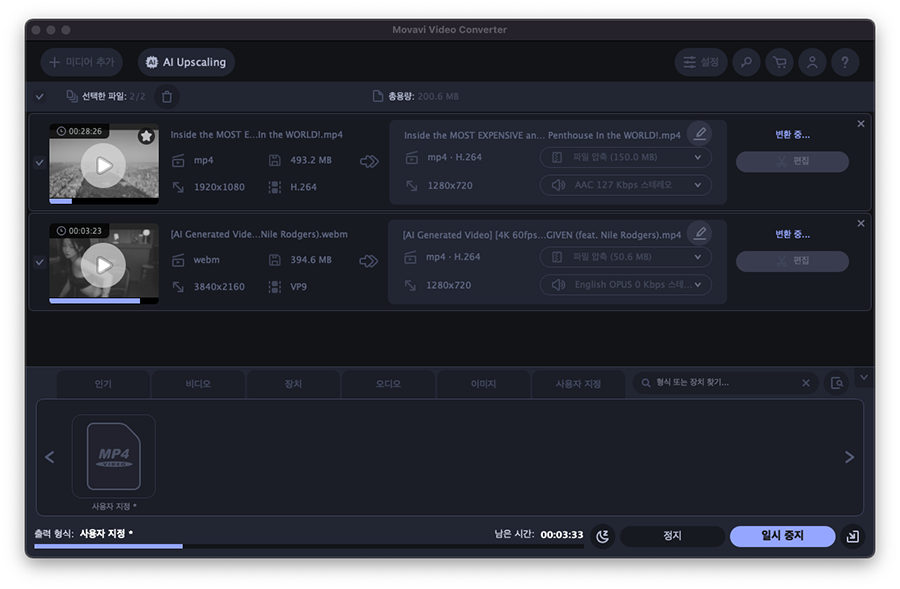
Task: Click source filename Inside the MOST E...mp4
Action: point(257,135)
